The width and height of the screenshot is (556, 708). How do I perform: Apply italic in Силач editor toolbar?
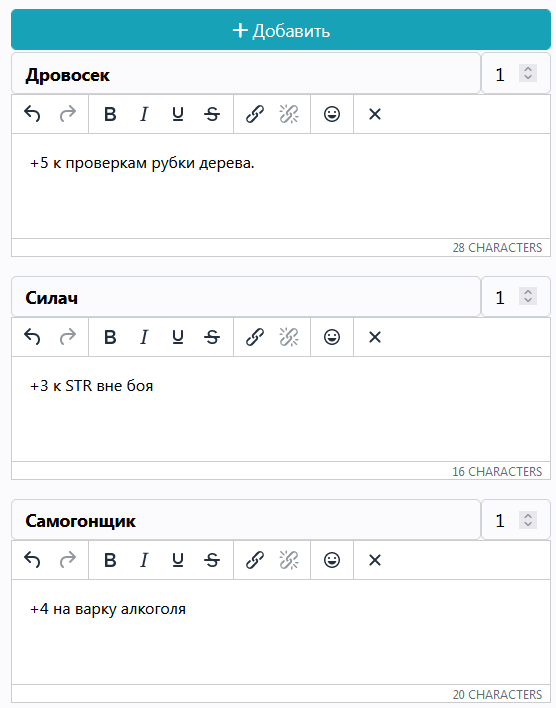144,337
